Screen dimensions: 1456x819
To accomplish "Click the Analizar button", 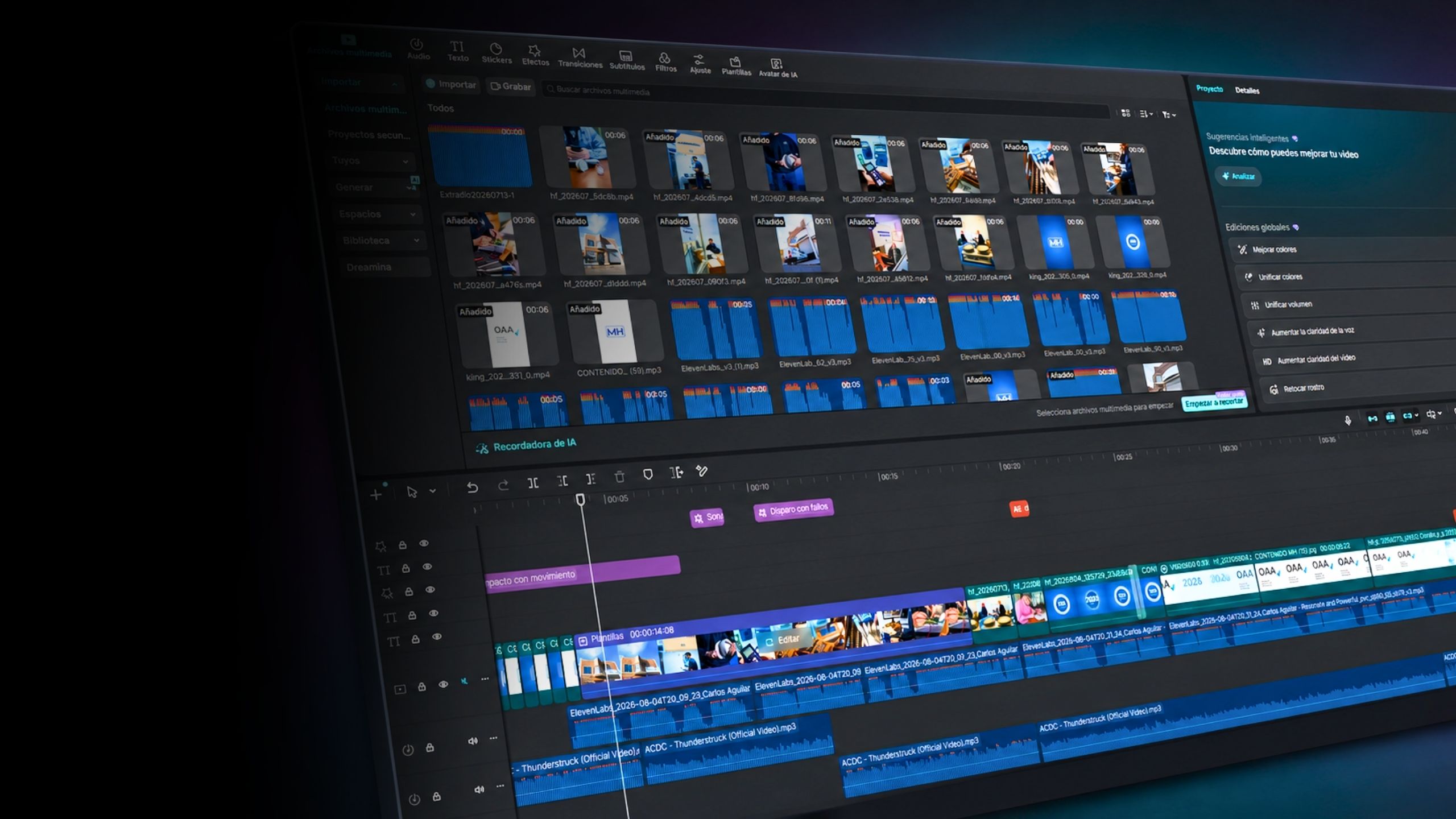I will (x=1238, y=176).
